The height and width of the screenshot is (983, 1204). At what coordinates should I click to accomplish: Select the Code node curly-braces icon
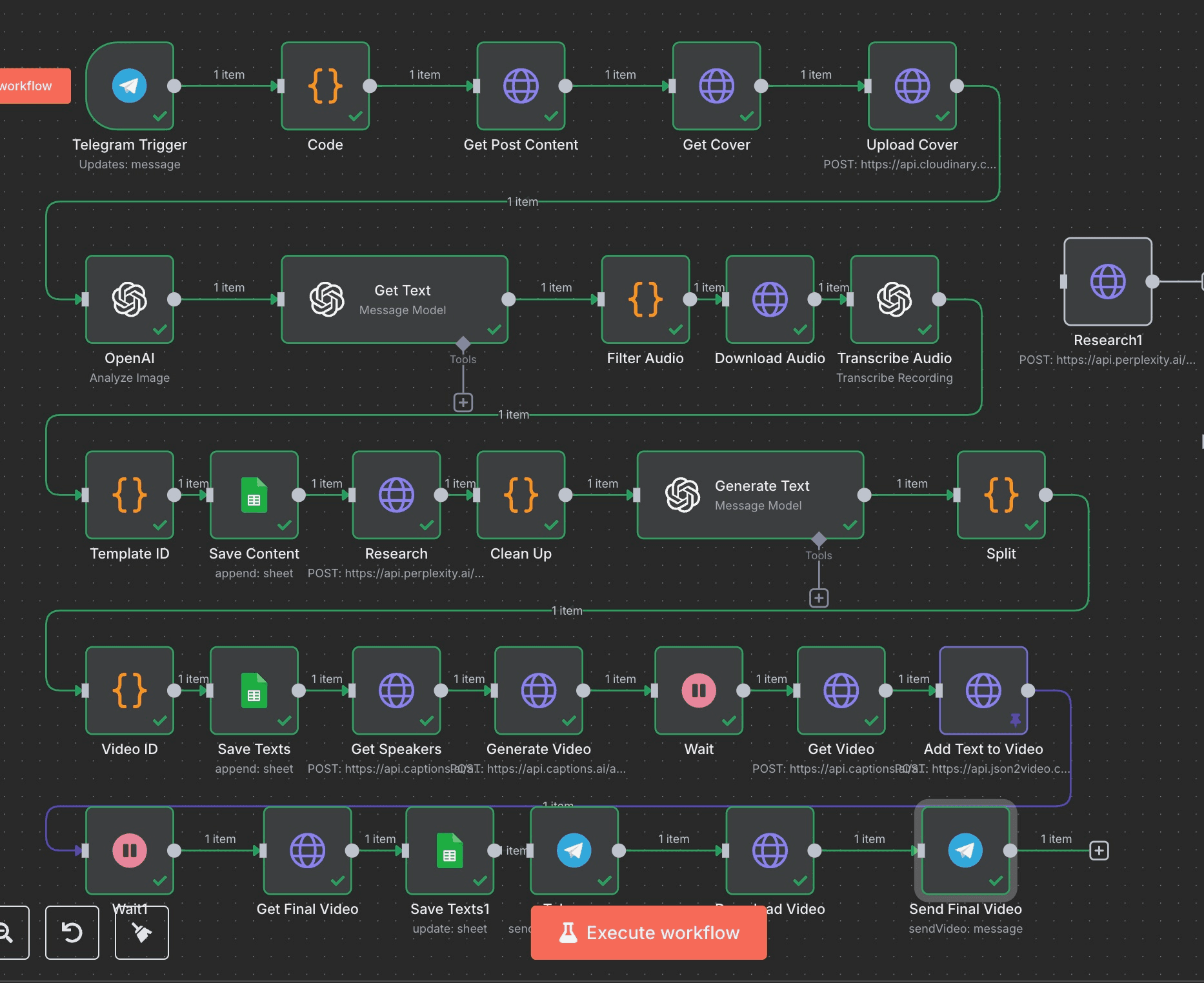click(325, 84)
